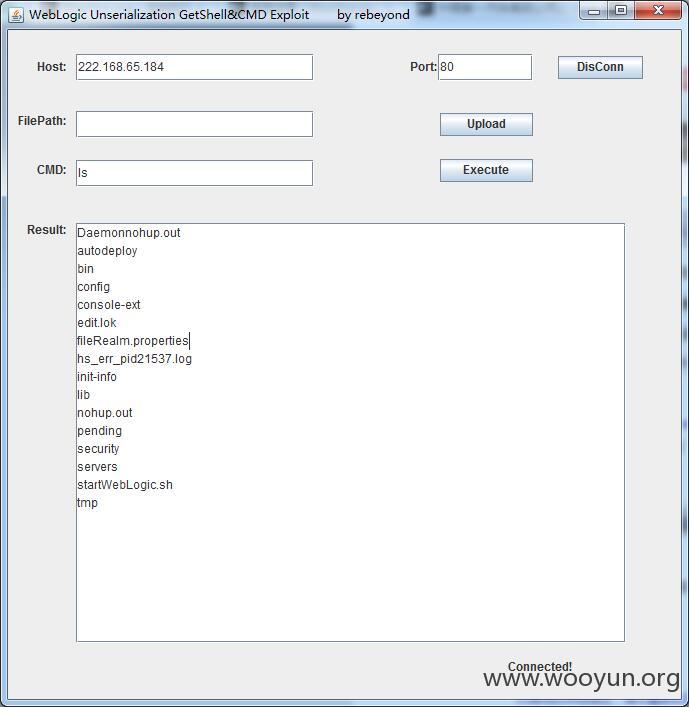
Task: Focus the empty FilePath field
Action: pyautogui.click(x=194, y=124)
